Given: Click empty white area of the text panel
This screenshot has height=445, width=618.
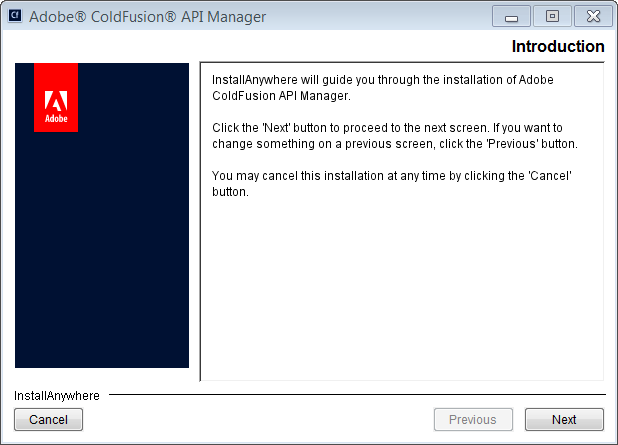Looking at the screenshot, I should pos(400,290).
